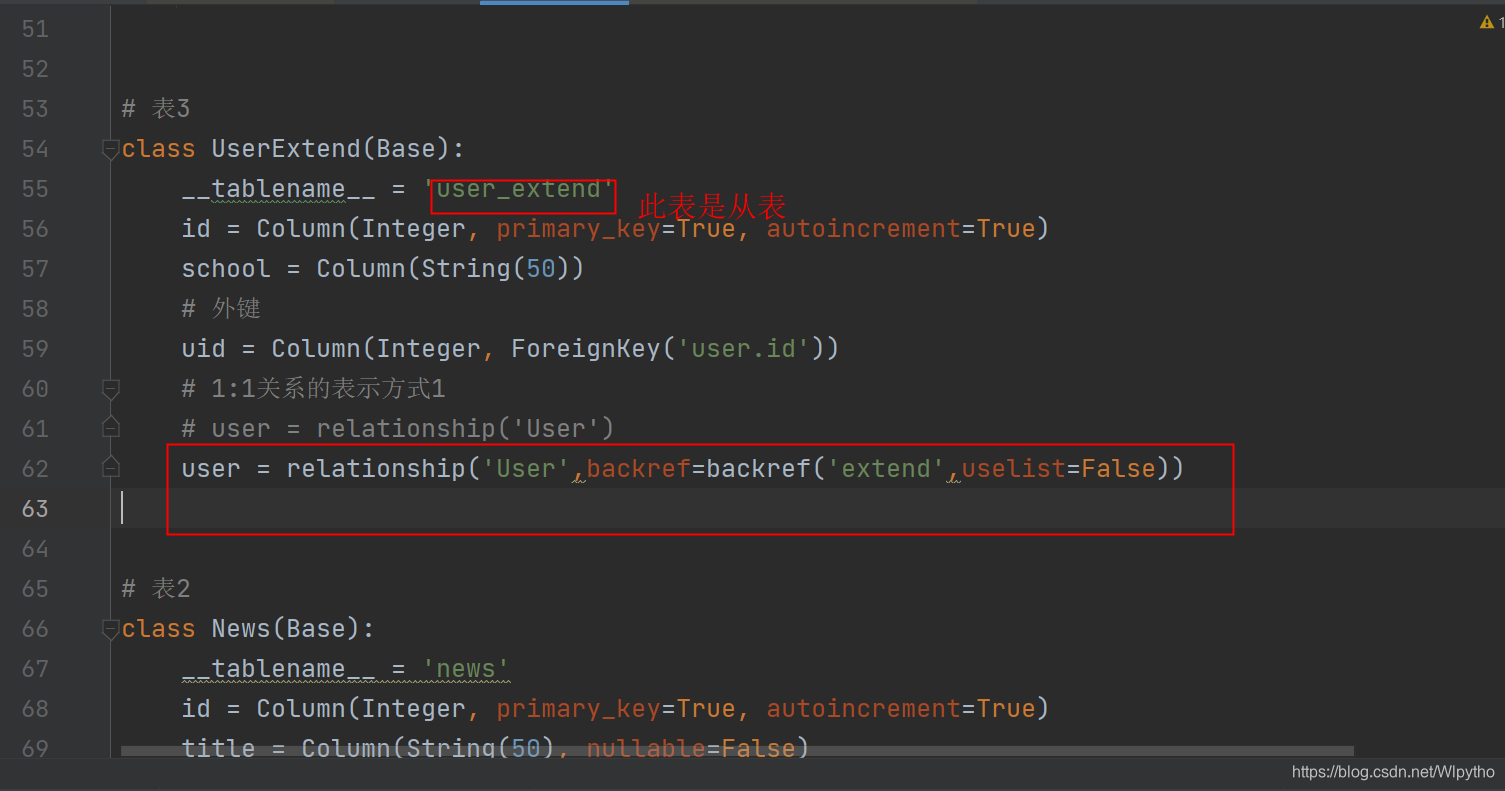Click the 'user.id' string
The width and height of the screenshot is (1505, 791).
click(x=745, y=349)
